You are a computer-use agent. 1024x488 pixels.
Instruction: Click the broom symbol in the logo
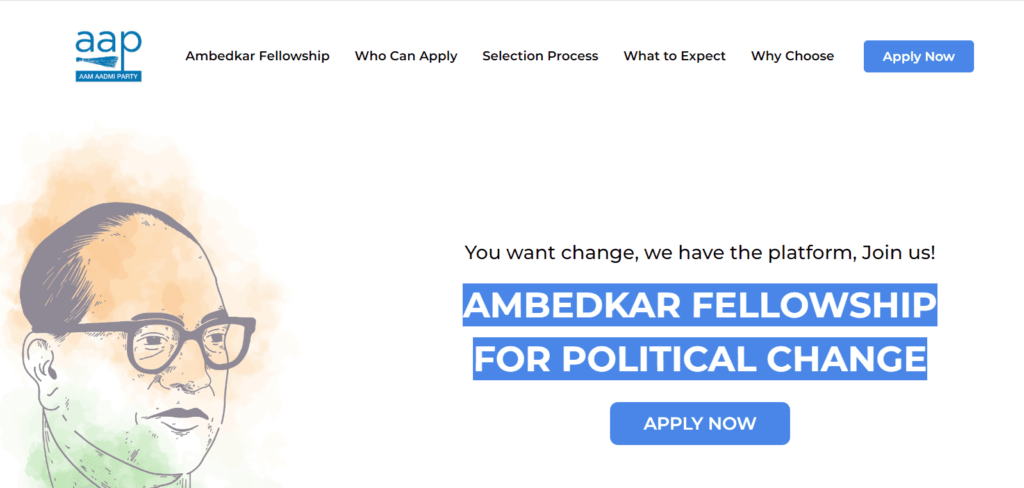coord(98,61)
